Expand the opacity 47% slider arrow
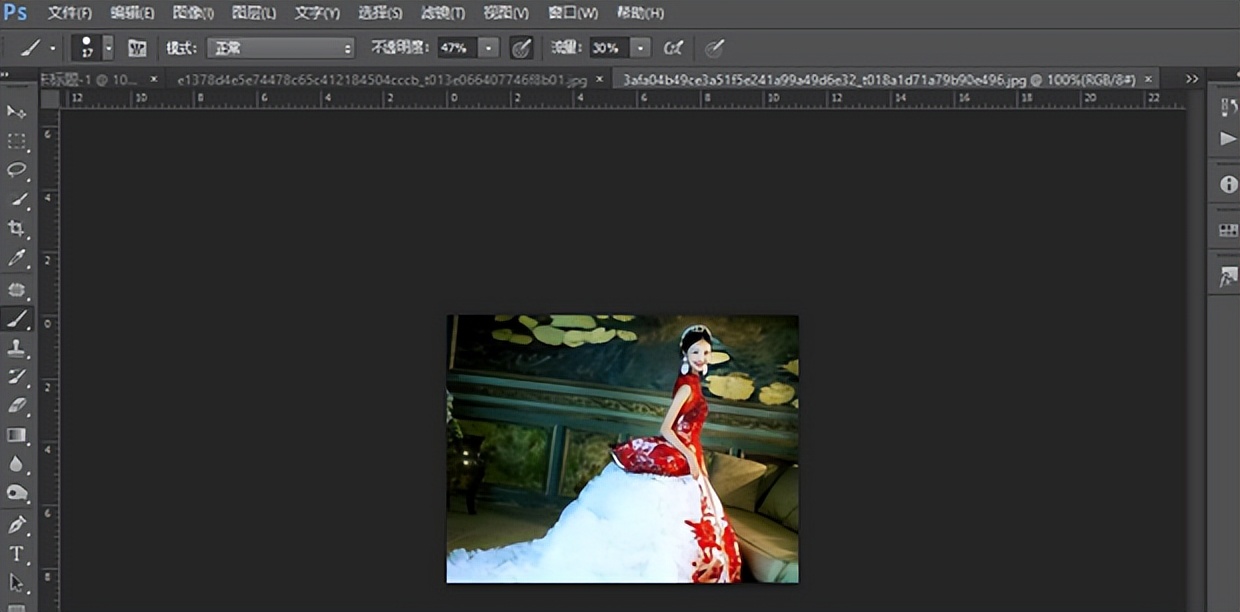This screenshot has height=612, width=1240. 488,48
